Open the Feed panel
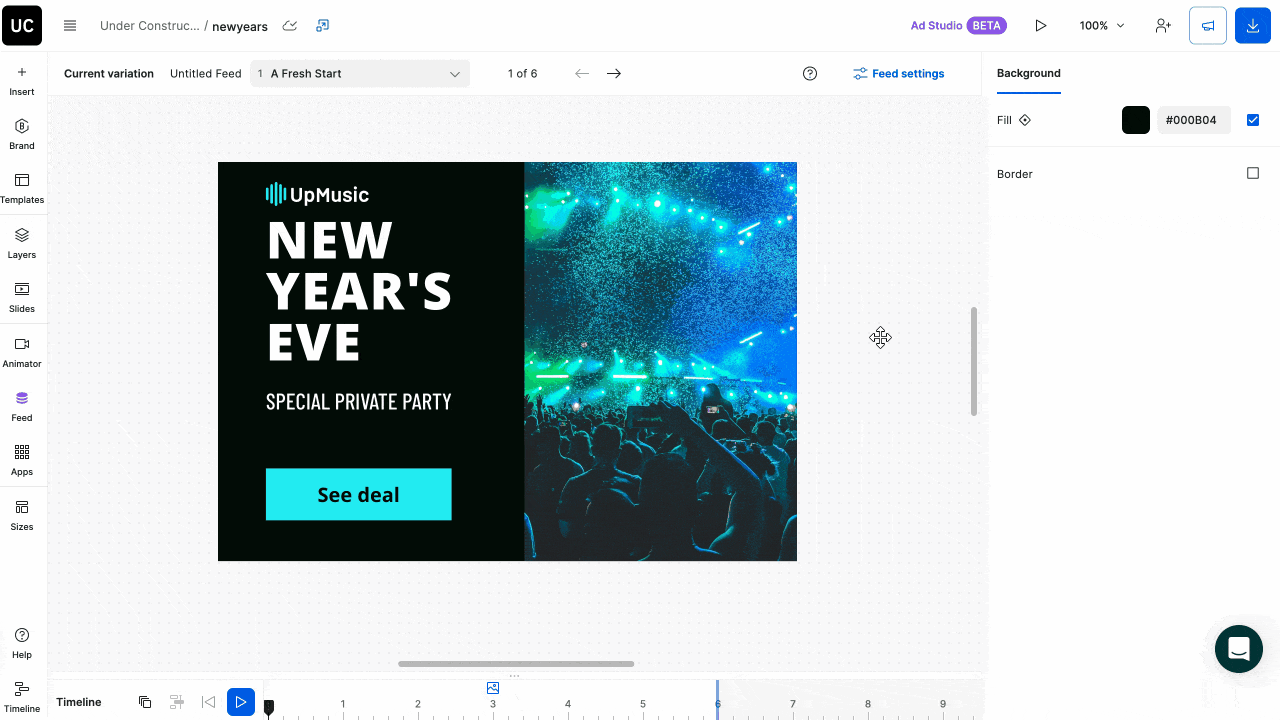1280x720 pixels. coord(22,407)
